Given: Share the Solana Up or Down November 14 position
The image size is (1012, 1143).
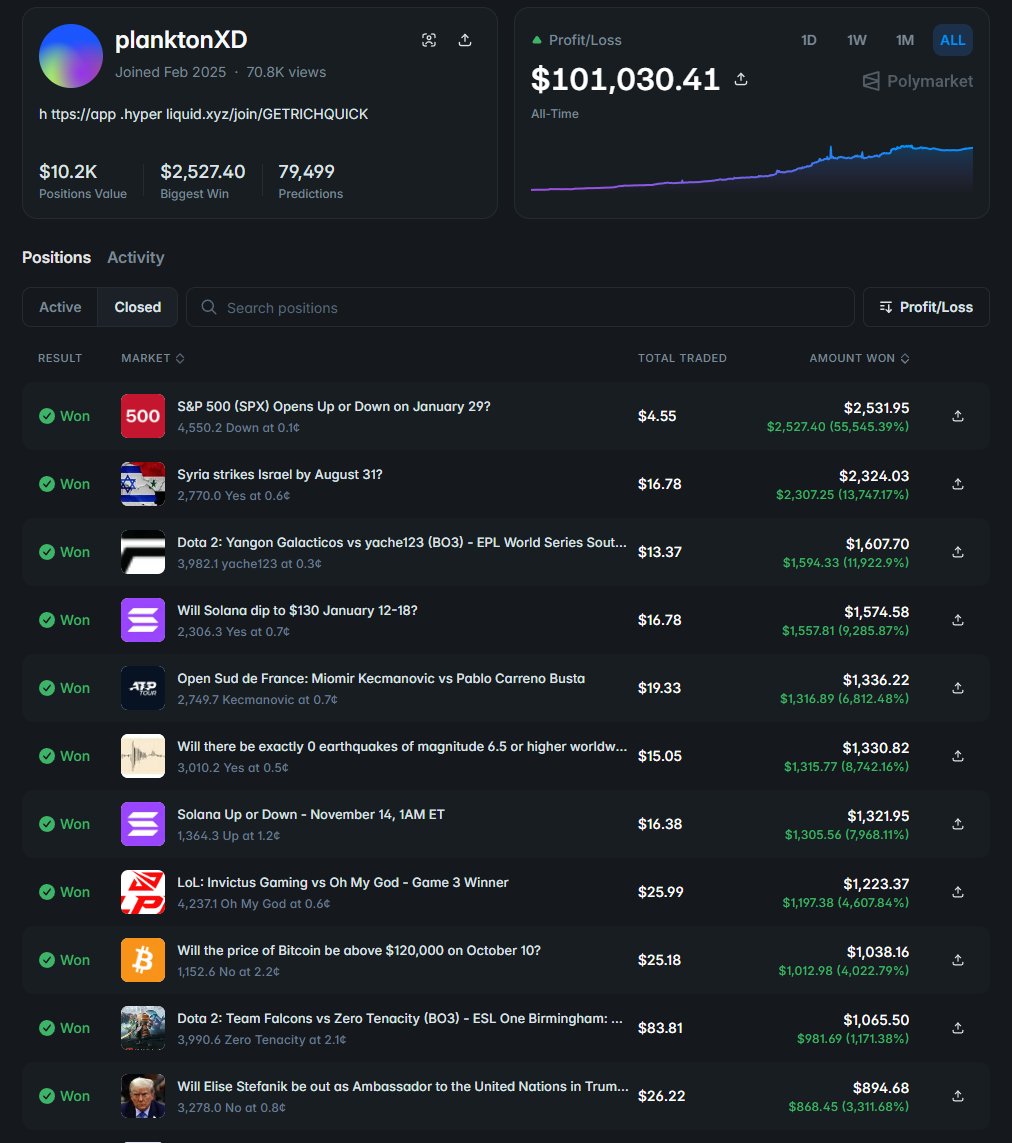Looking at the screenshot, I should (x=958, y=824).
